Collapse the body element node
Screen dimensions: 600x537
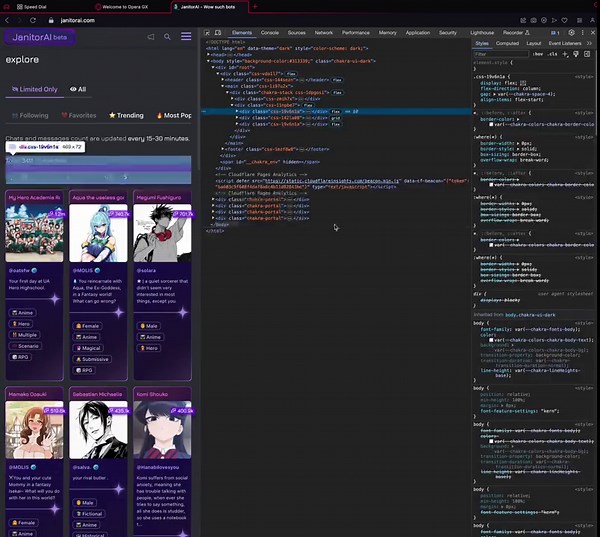pos(209,61)
